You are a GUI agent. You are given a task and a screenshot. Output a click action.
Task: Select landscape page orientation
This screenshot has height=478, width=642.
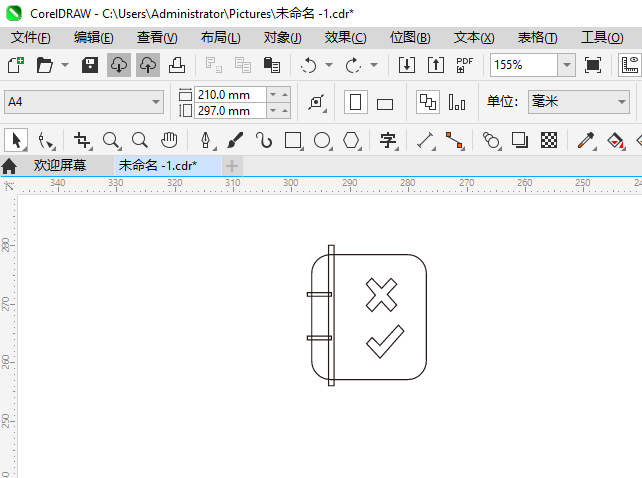pyautogui.click(x=385, y=103)
